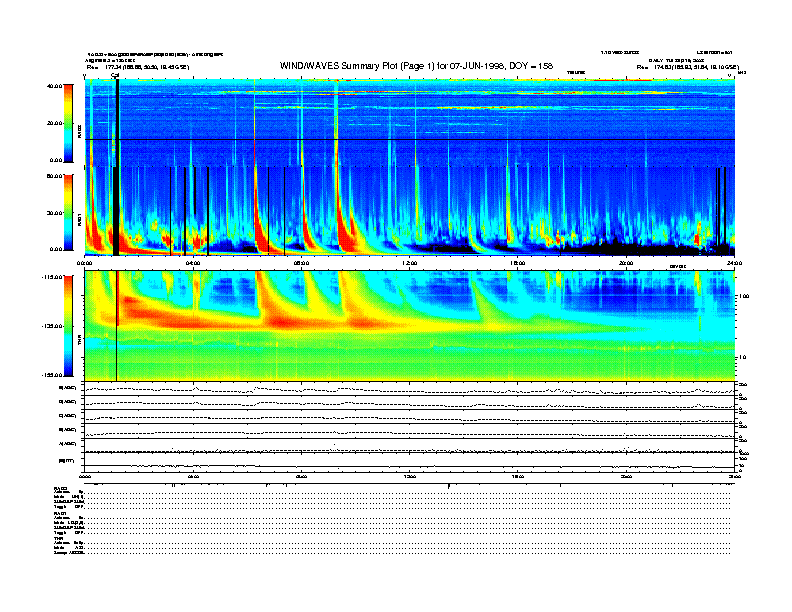The height and width of the screenshot is (612, 792).
Task: Click the TNR intensity color bar
Action: (68, 326)
